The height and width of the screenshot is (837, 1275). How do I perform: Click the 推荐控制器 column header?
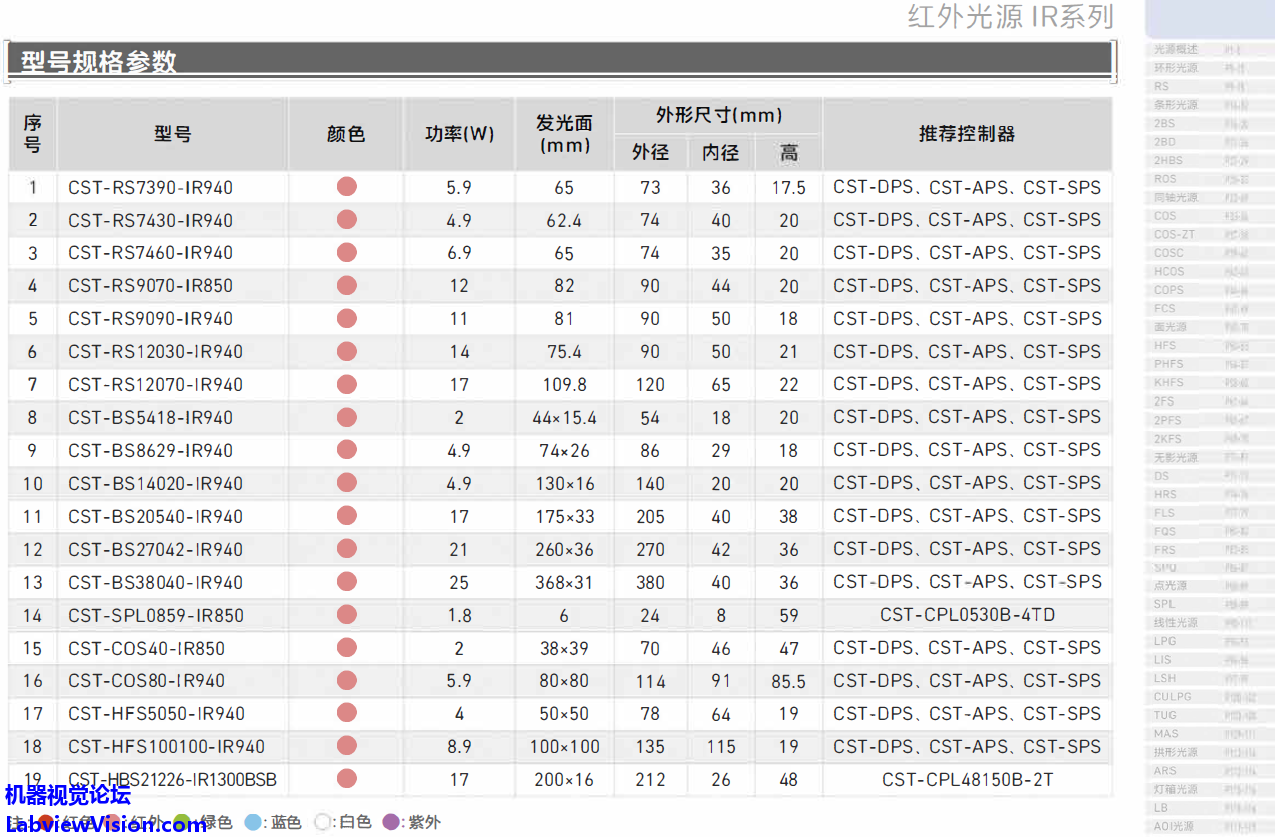click(x=966, y=134)
